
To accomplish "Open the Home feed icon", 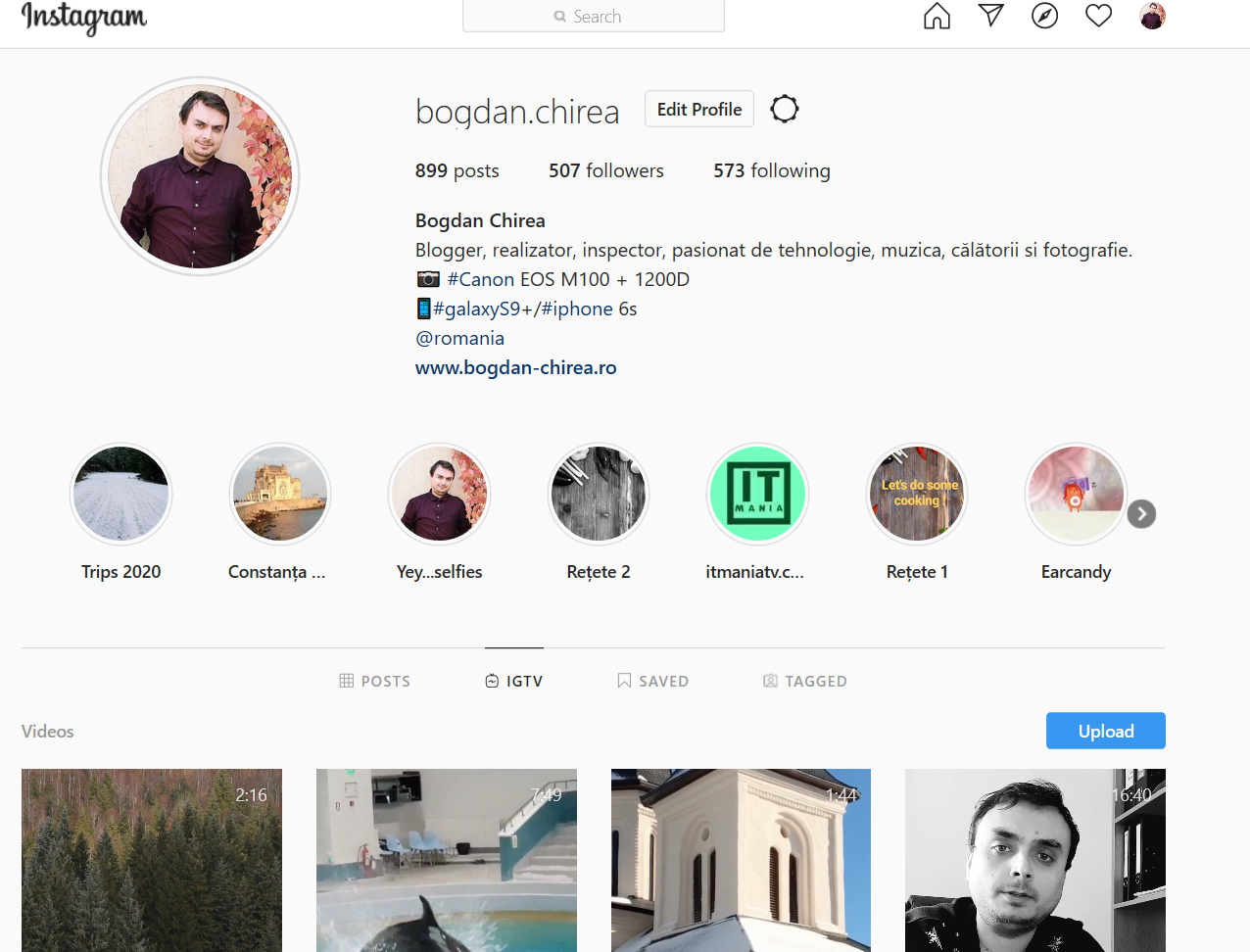I will click(x=936, y=16).
